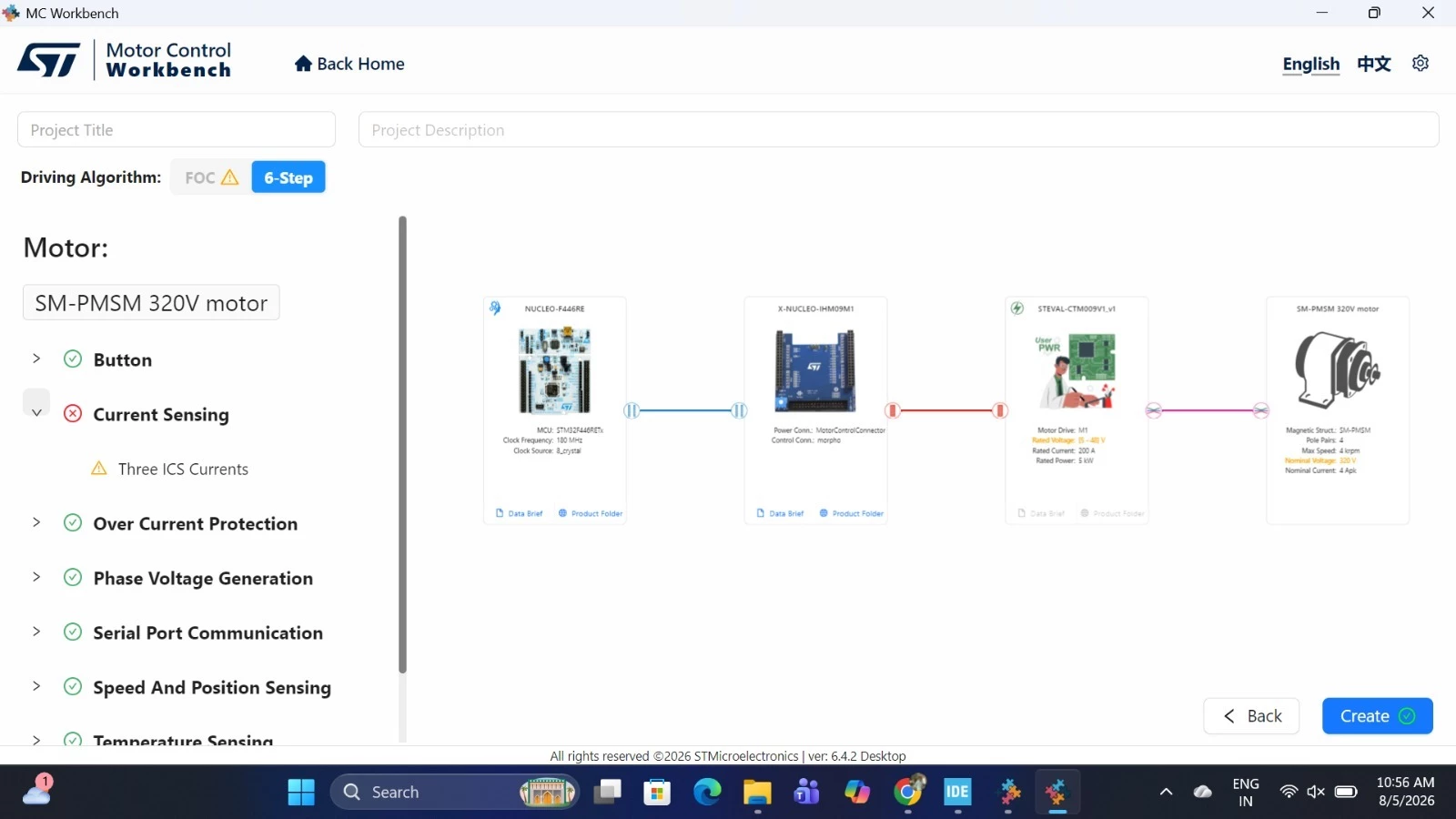This screenshot has width=1456, height=819.
Task: Select the blue connector node beside the NUCLEO-F446RE card
Action: point(632,410)
